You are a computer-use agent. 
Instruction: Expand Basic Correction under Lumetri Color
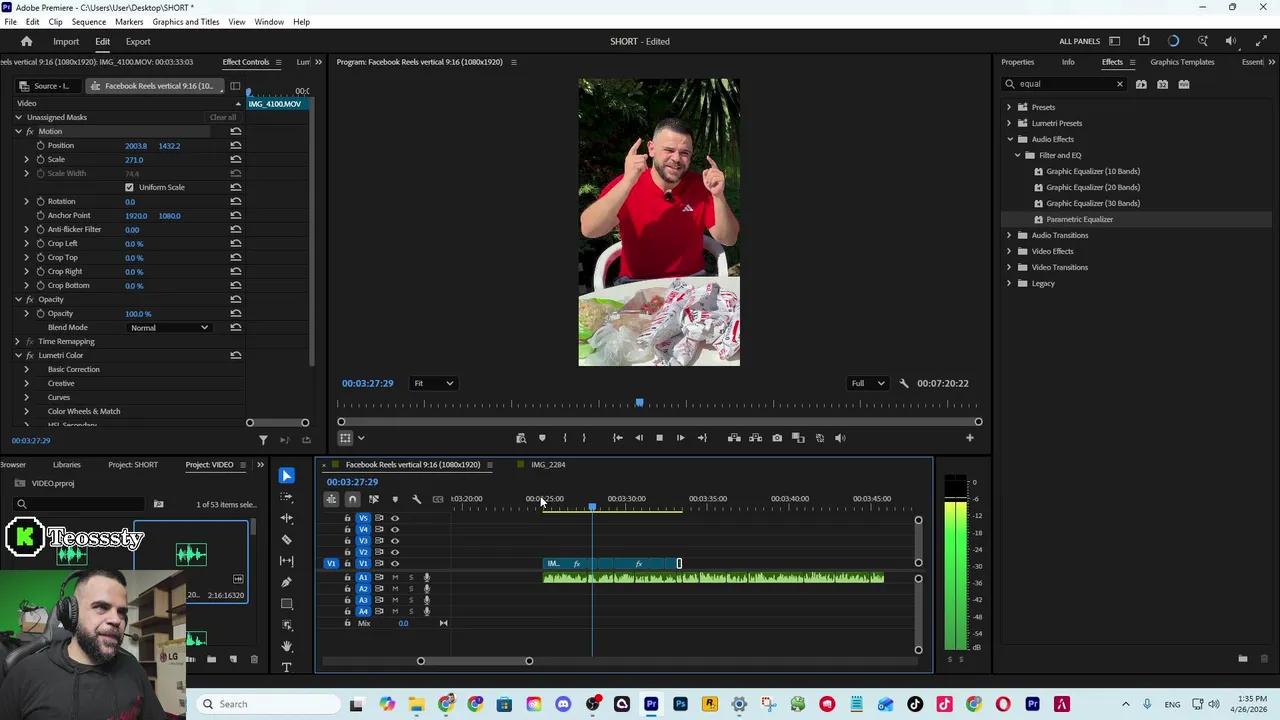[27, 369]
